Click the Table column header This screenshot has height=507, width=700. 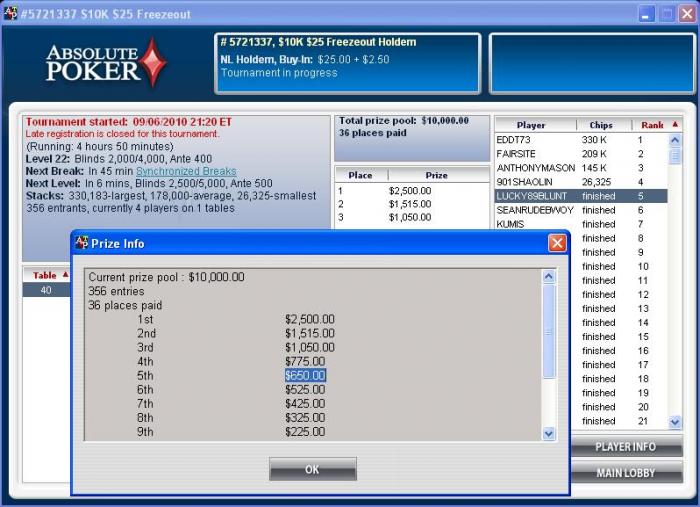47,275
